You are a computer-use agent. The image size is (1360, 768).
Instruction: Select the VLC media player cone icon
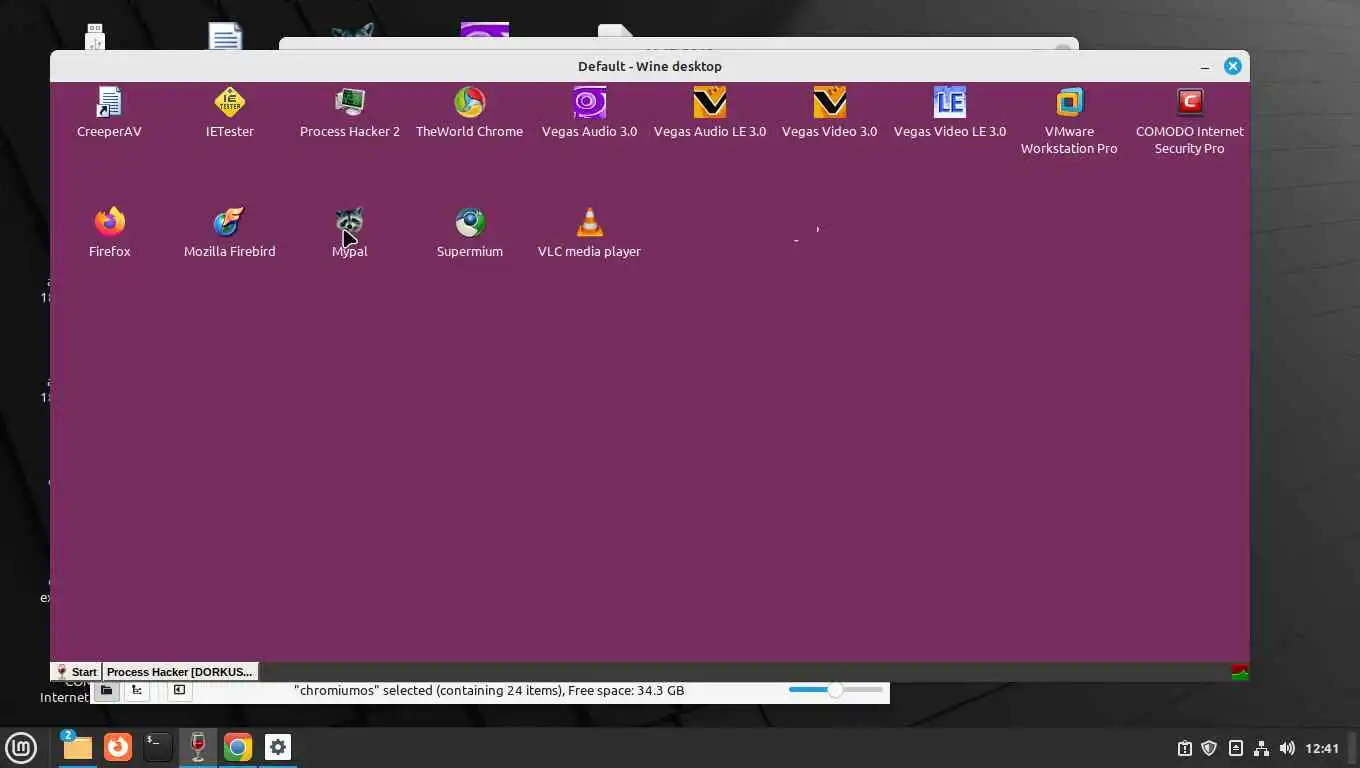pyautogui.click(x=589, y=222)
